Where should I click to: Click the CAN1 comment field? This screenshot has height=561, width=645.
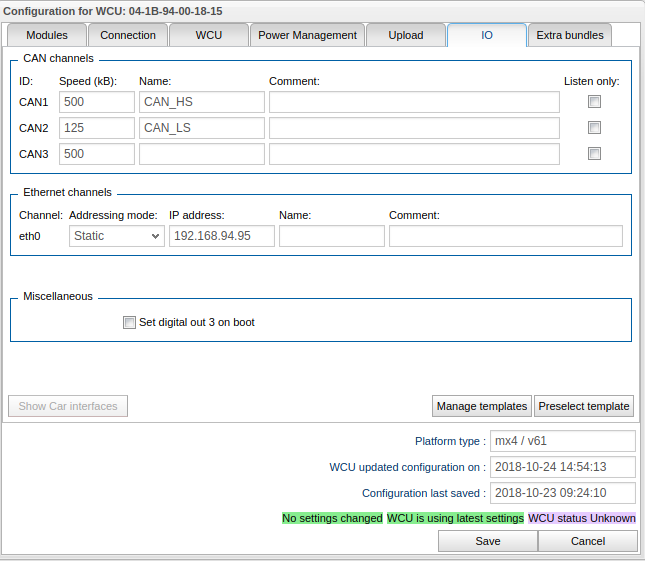click(414, 102)
